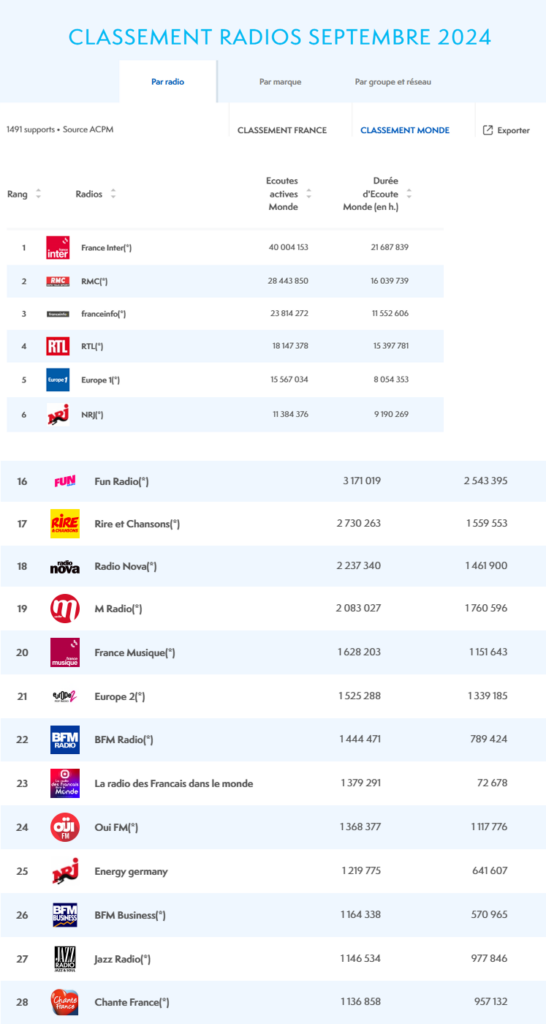The width and height of the screenshot is (546, 1024).
Task: Click the M Radio logo
Action: [65, 609]
